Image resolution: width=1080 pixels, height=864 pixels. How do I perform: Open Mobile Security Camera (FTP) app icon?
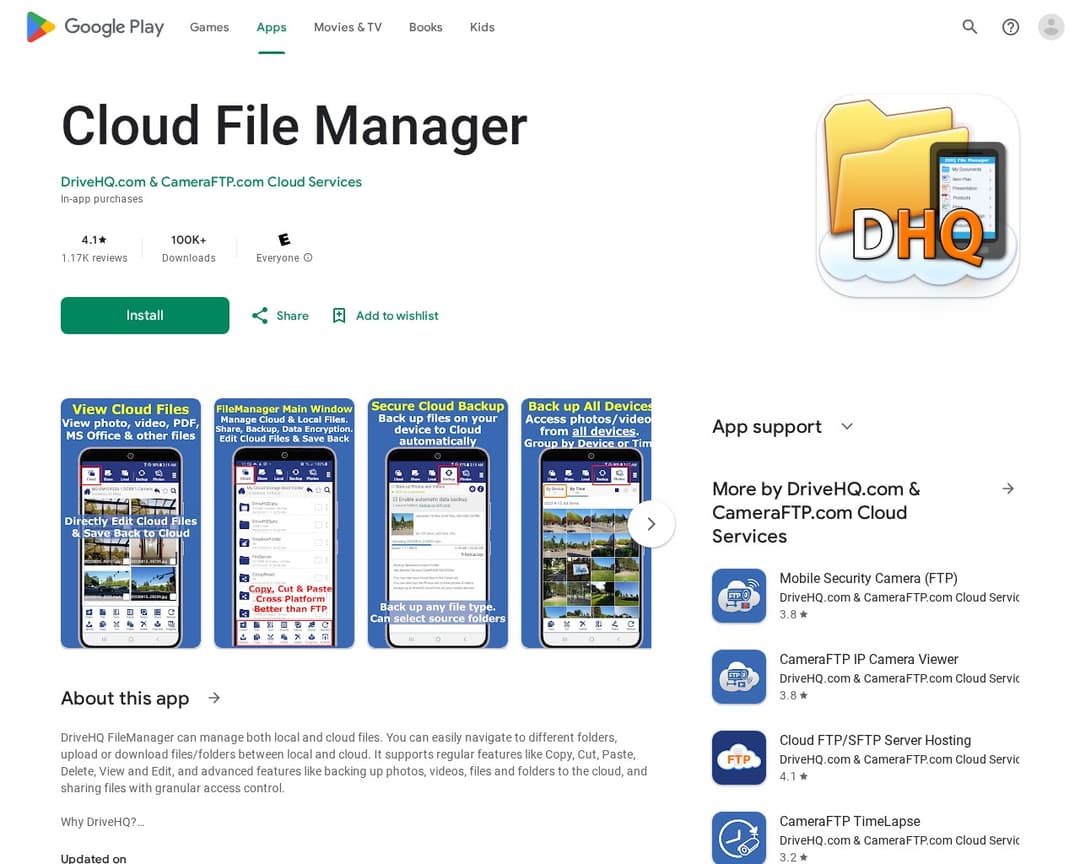tap(739, 595)
